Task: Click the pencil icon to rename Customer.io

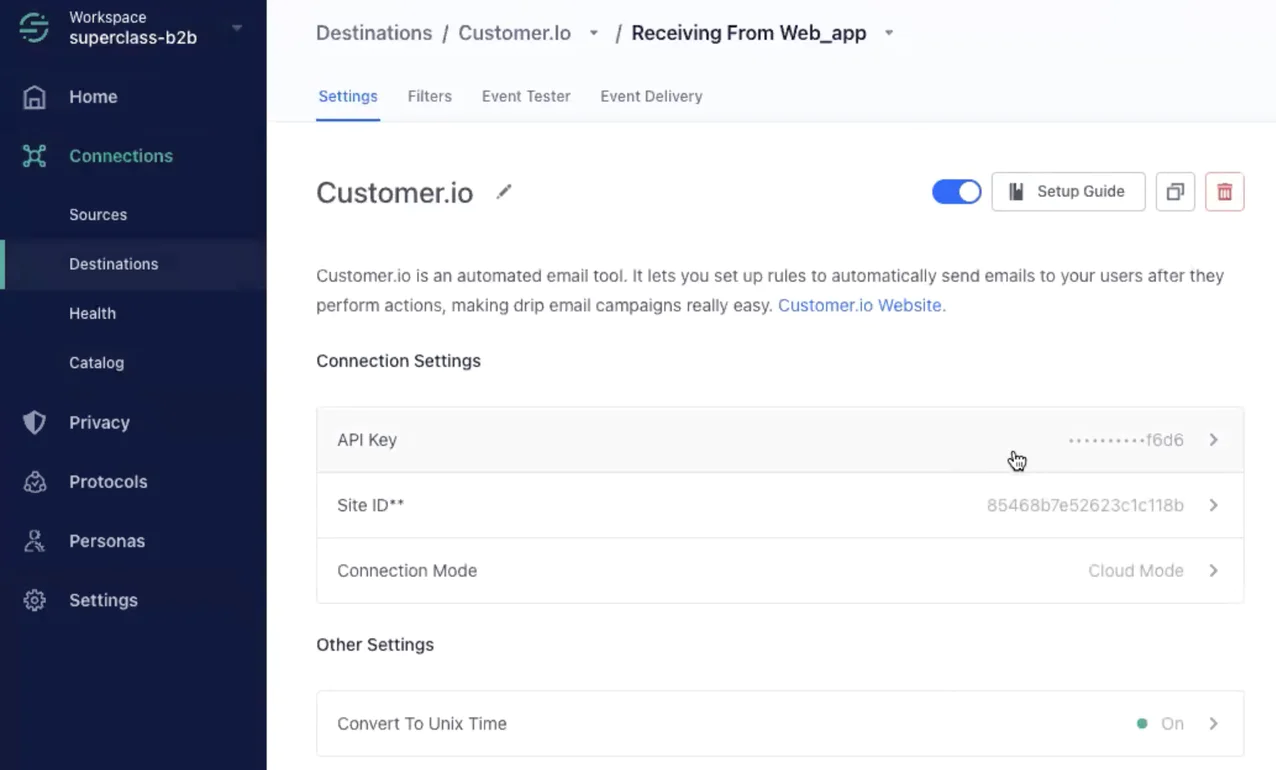Action: [504, 191]
